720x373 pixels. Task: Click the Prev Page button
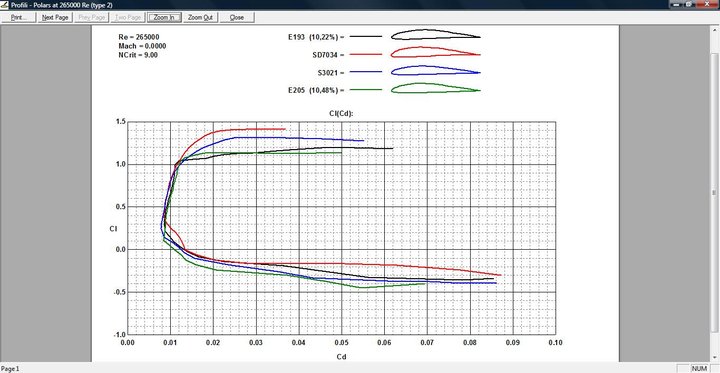click(91, 17)
